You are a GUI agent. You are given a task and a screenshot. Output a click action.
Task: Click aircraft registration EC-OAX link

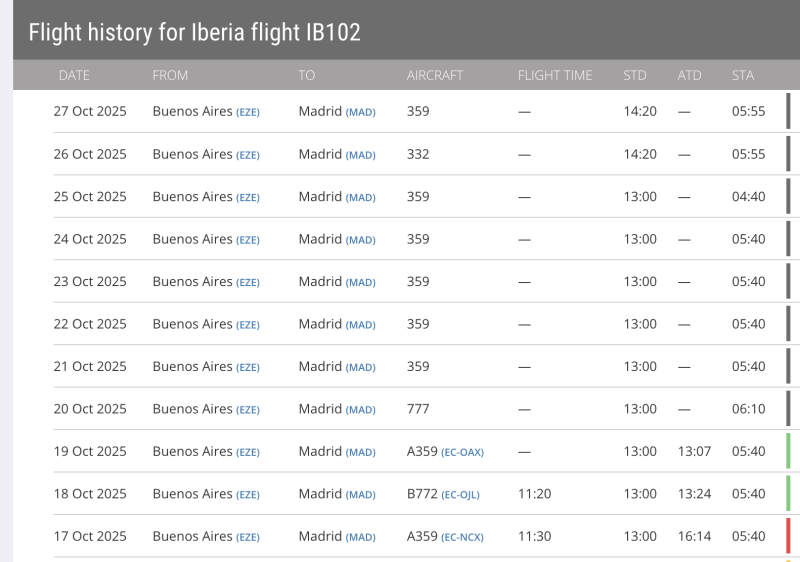tap(462, 452)
